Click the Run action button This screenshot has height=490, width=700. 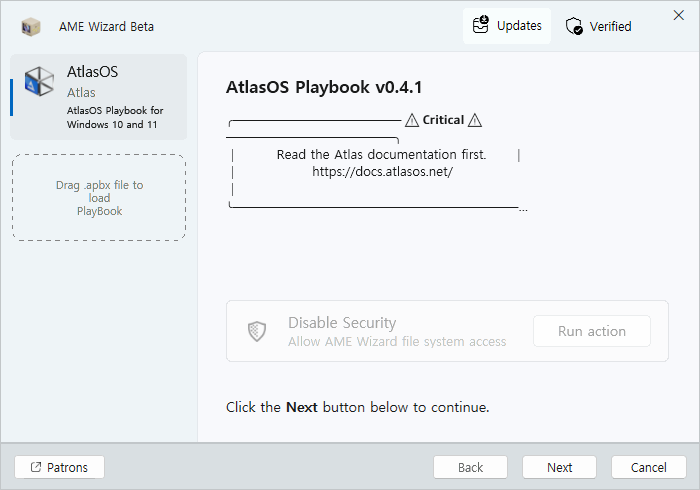[x=592, y=331]
